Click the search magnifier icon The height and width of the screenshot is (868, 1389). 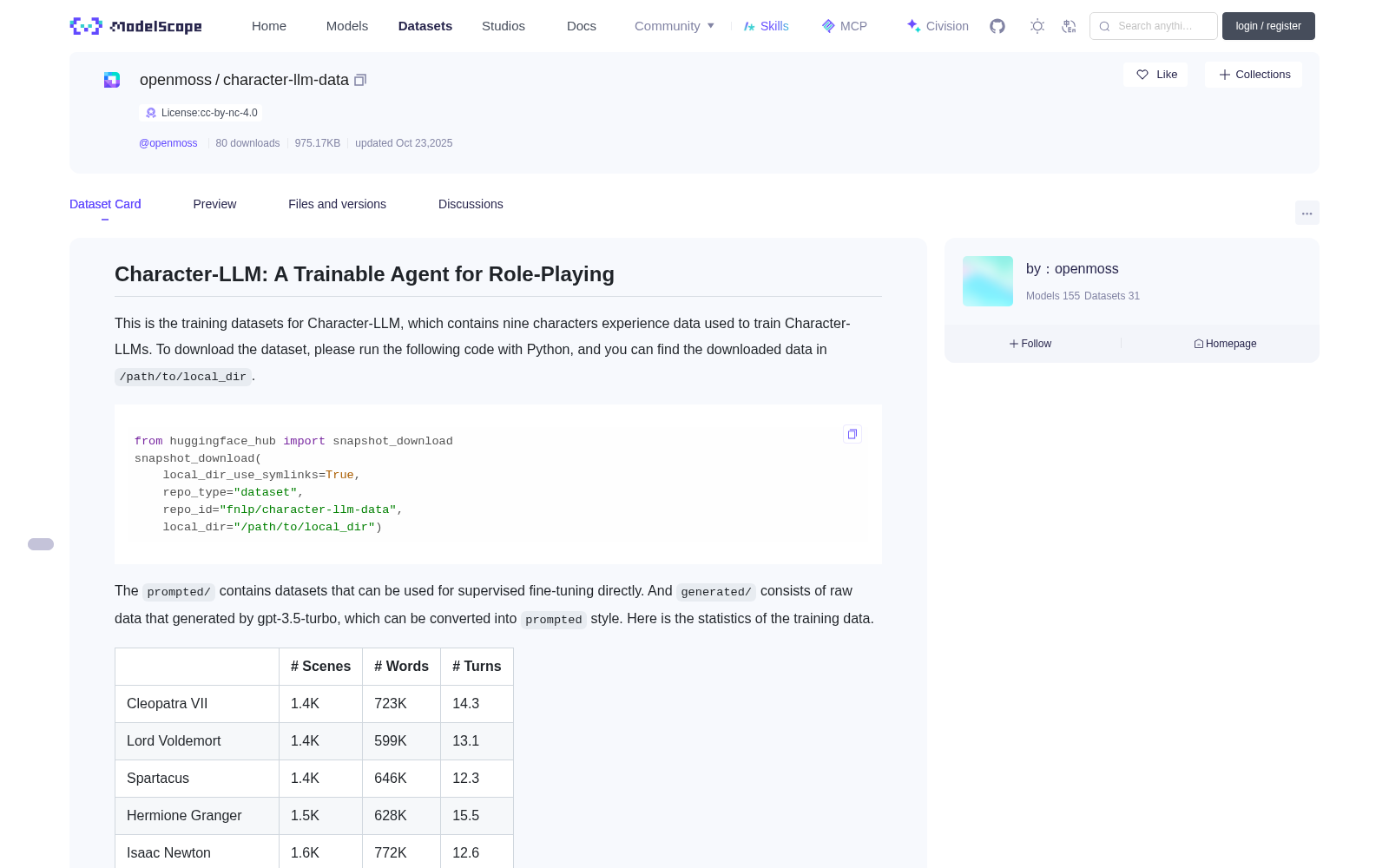[x=1104, y=26]
